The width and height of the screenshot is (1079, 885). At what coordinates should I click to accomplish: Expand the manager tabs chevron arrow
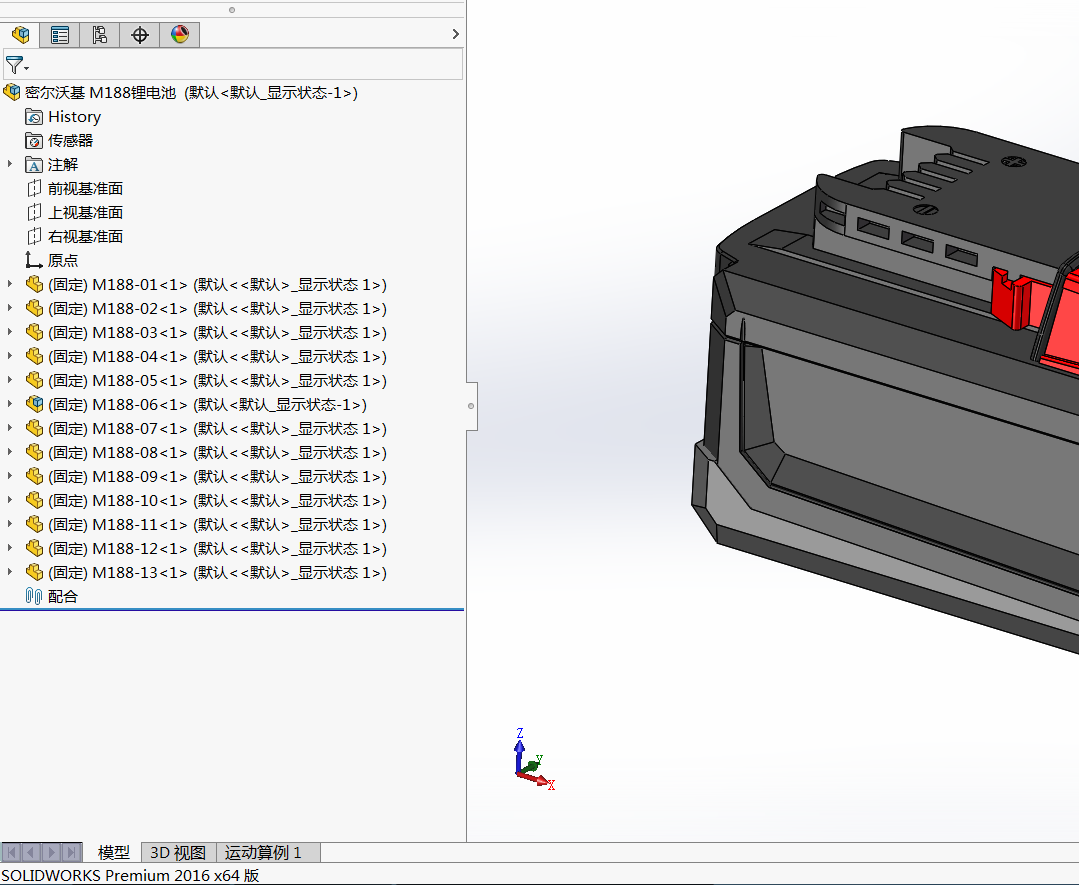(x=455, y=34)
